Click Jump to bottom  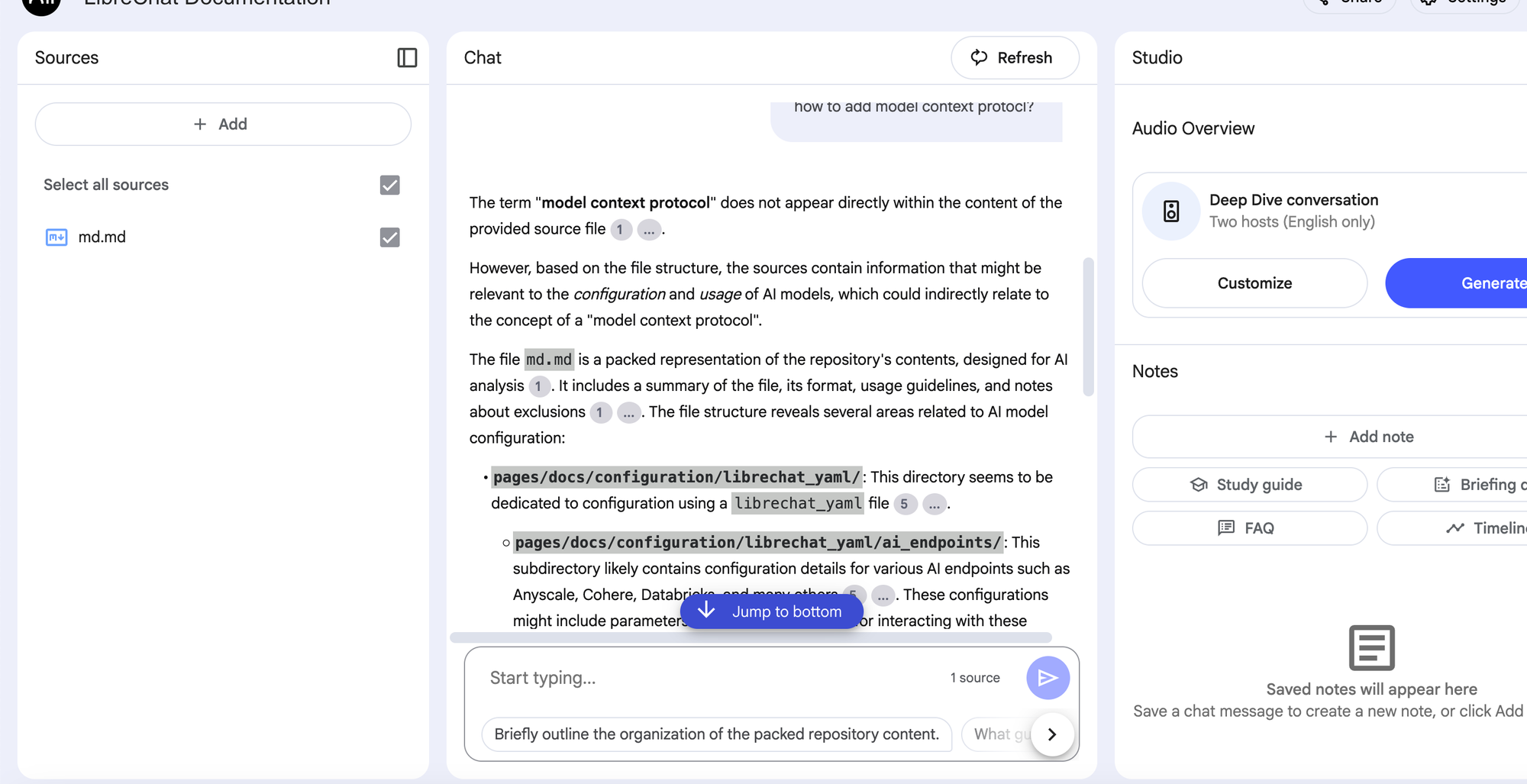tap(772, 611)
